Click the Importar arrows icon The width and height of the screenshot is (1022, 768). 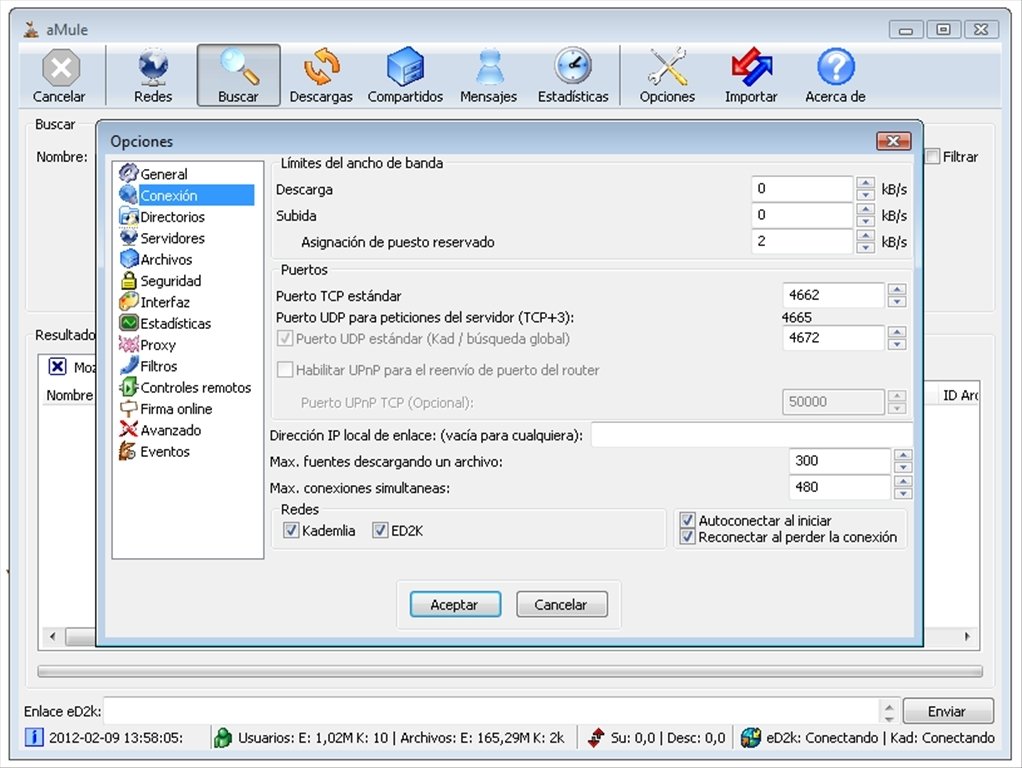point(751,76)
